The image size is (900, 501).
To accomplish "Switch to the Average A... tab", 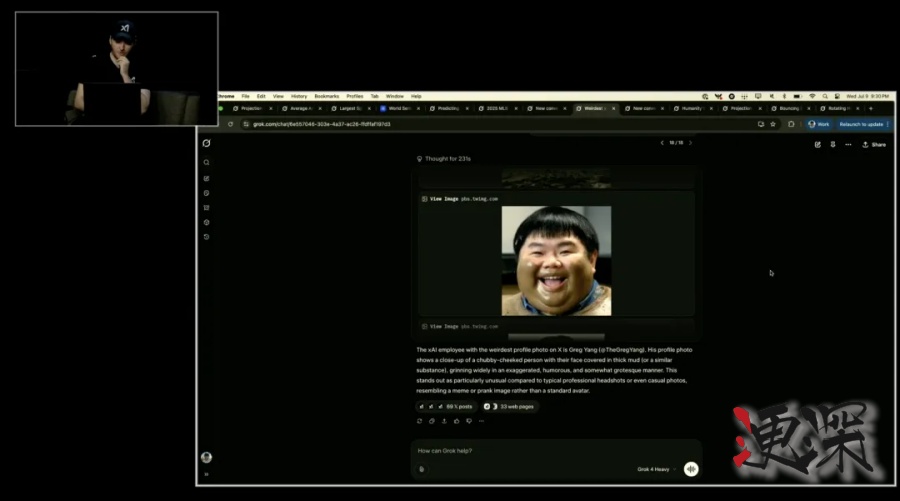I will [300, 108].
